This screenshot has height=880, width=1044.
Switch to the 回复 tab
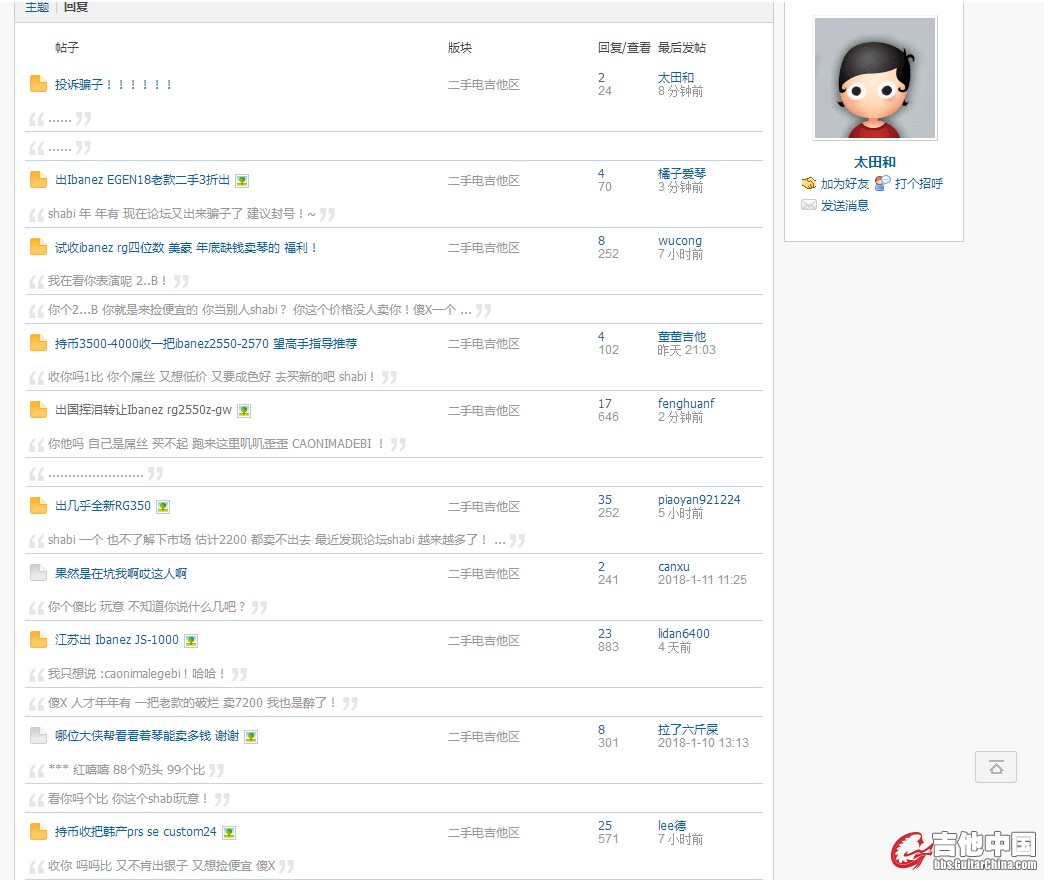(76, 7)
